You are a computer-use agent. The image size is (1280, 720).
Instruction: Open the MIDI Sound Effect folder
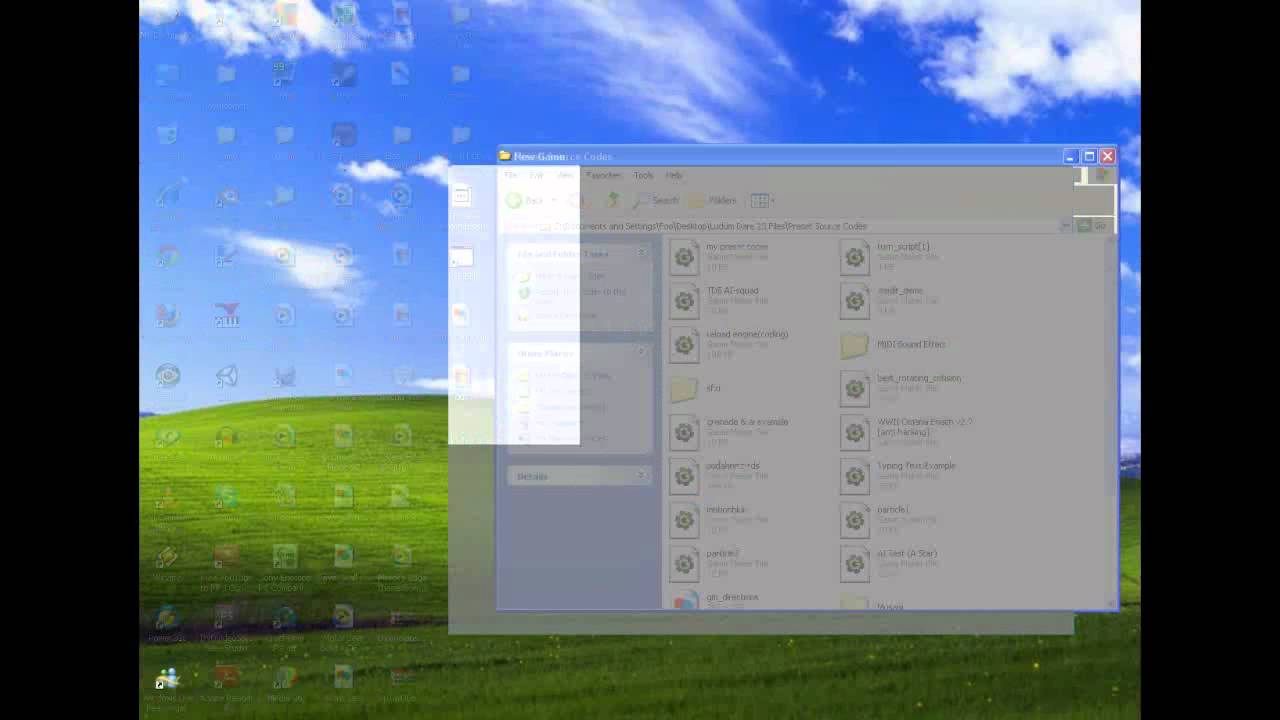[893, 345]
